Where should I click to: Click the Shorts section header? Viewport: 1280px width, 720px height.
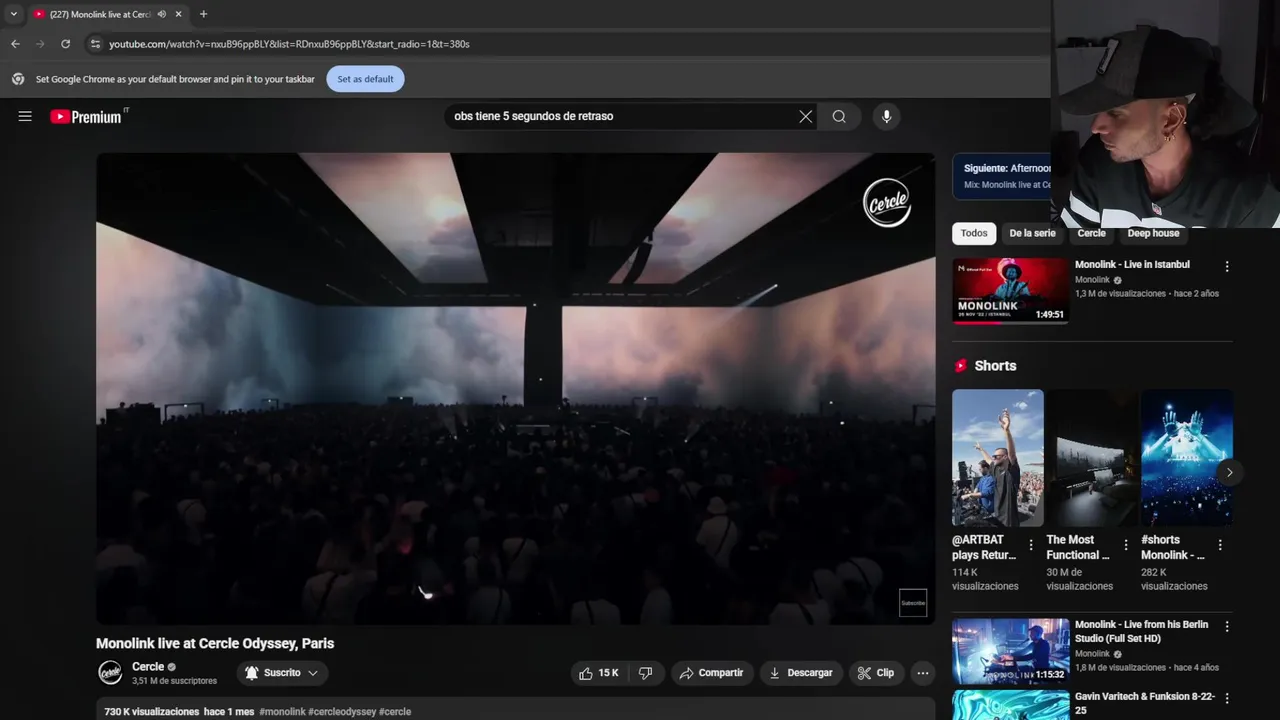point(995,366)
